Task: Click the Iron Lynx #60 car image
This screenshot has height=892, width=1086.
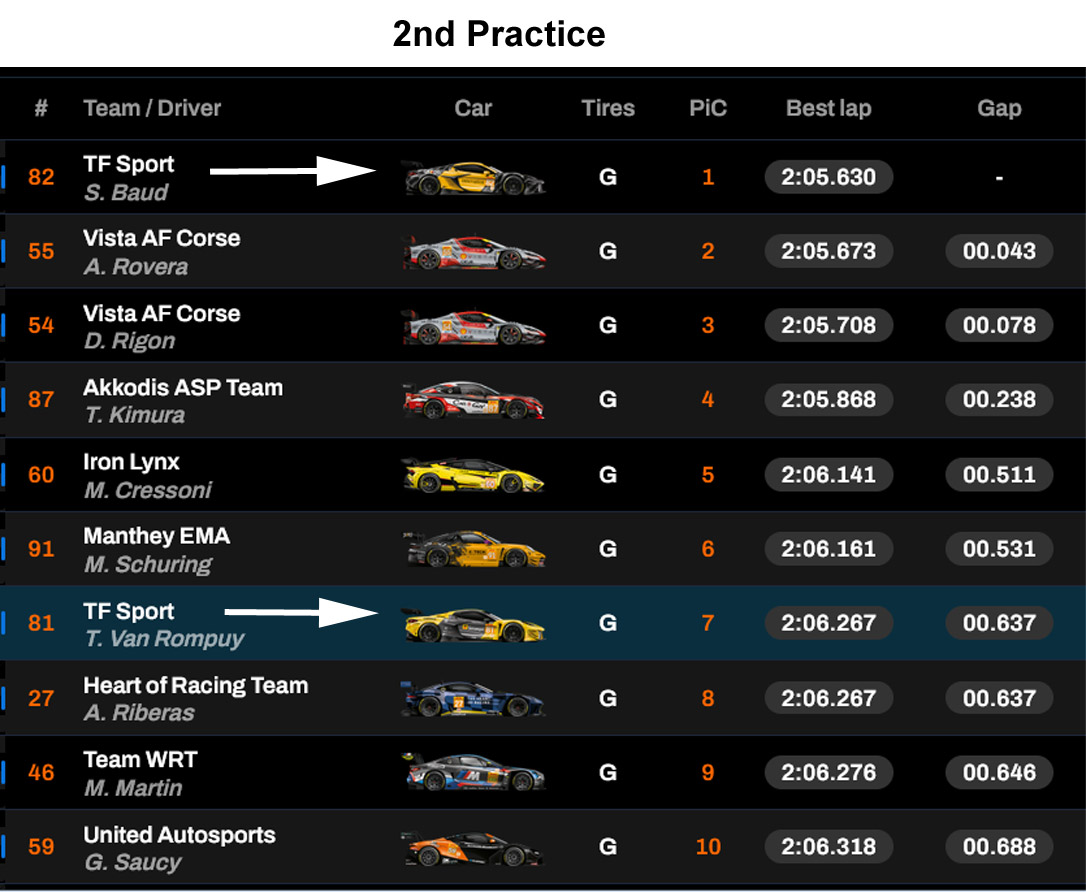Action: point(474,474)
